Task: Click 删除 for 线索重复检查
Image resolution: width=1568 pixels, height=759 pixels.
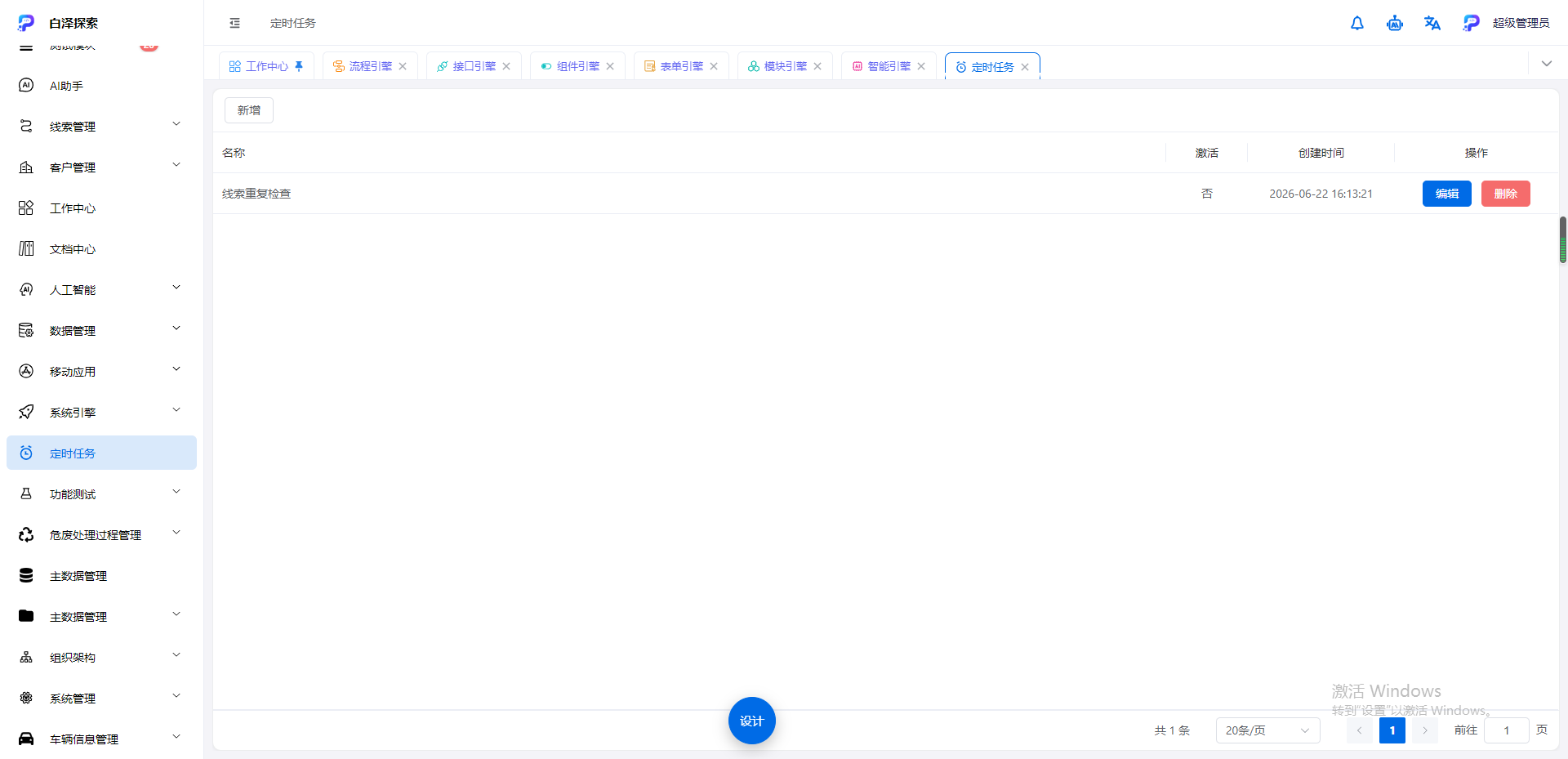Action: pyautogui.click(x=1506, y=194)
